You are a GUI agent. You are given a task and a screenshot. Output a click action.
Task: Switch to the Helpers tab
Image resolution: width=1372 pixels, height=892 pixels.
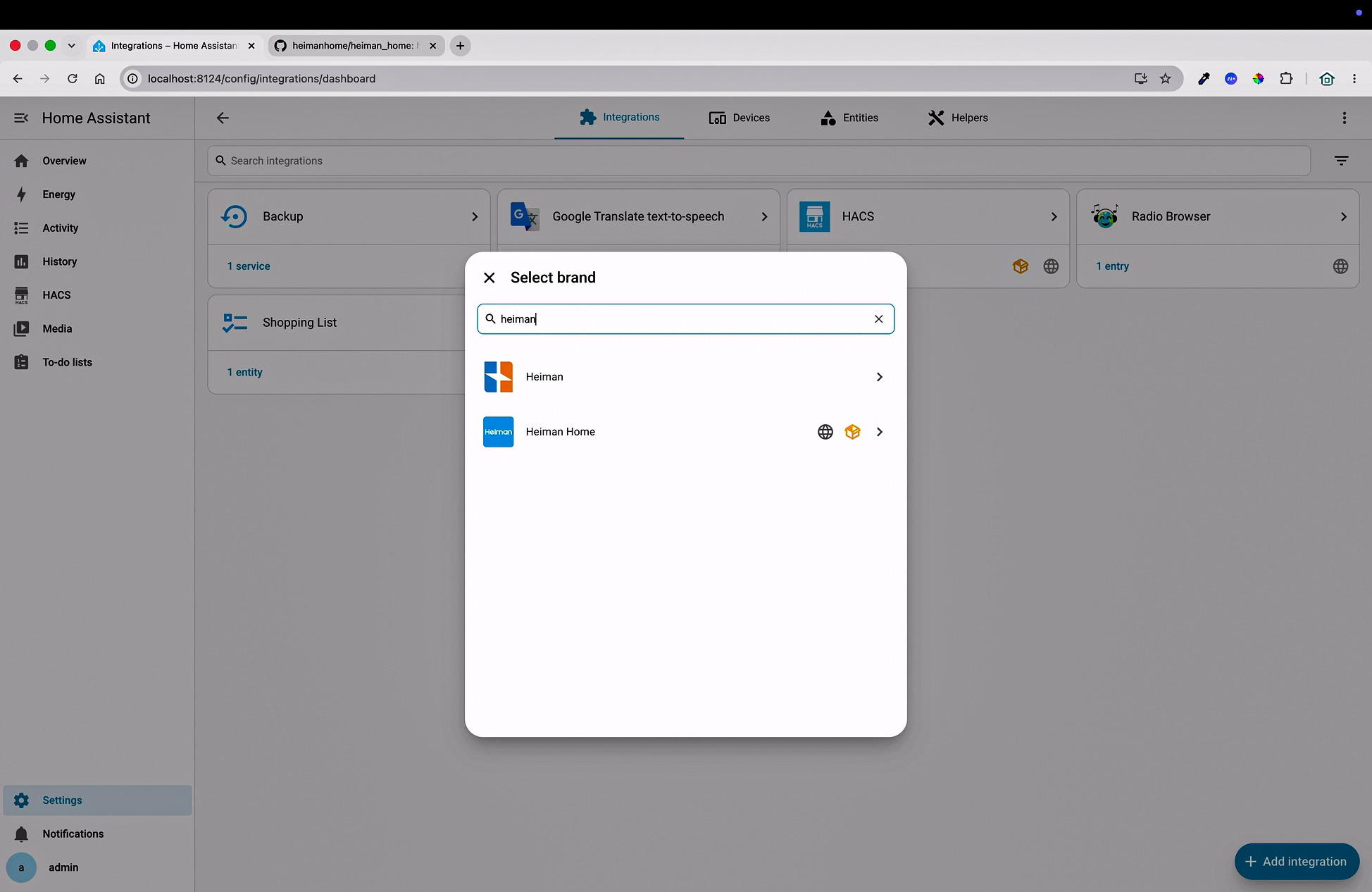click(958, 118)
